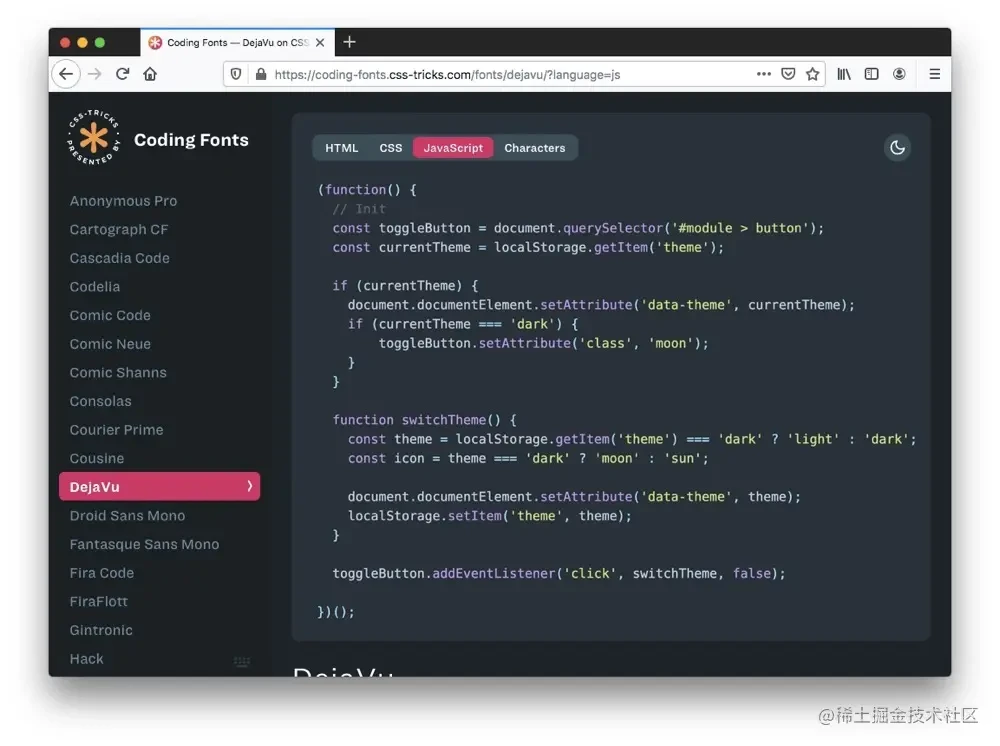
Task: Reload the page with the refresh icon
Action: click(x=122, y=74)
